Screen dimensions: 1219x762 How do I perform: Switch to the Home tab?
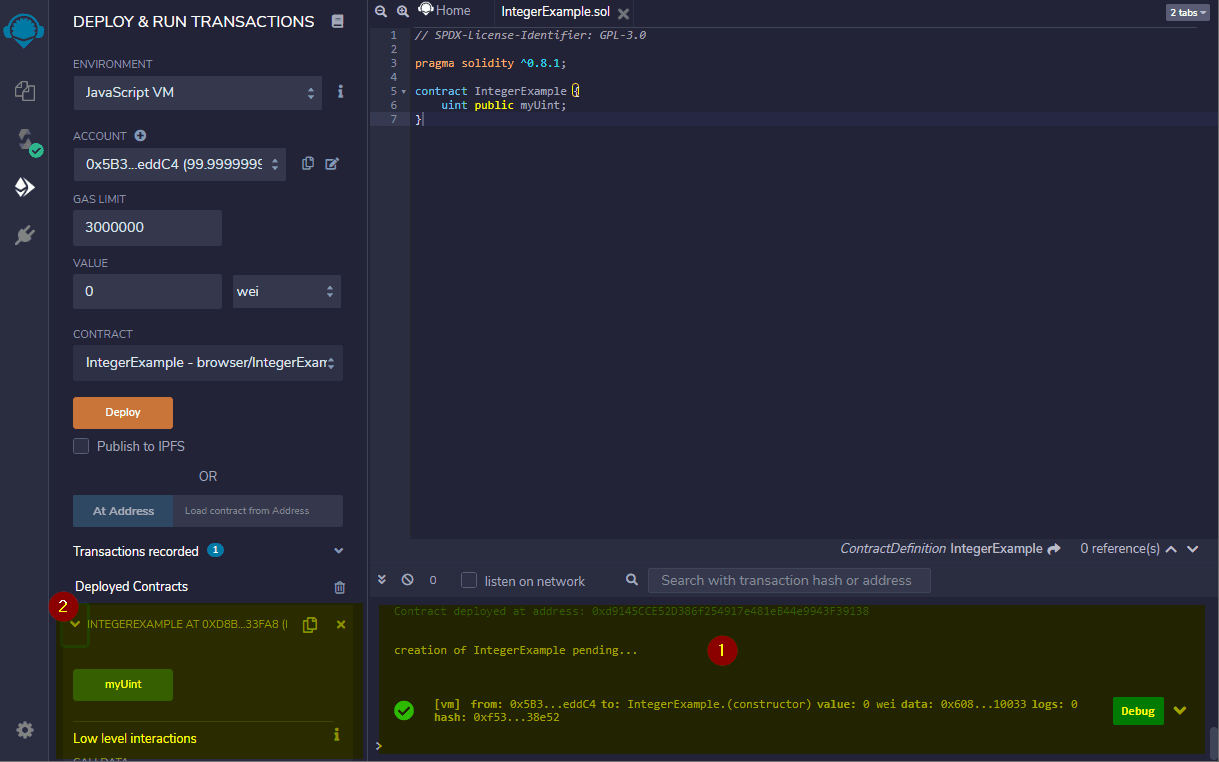445,11
